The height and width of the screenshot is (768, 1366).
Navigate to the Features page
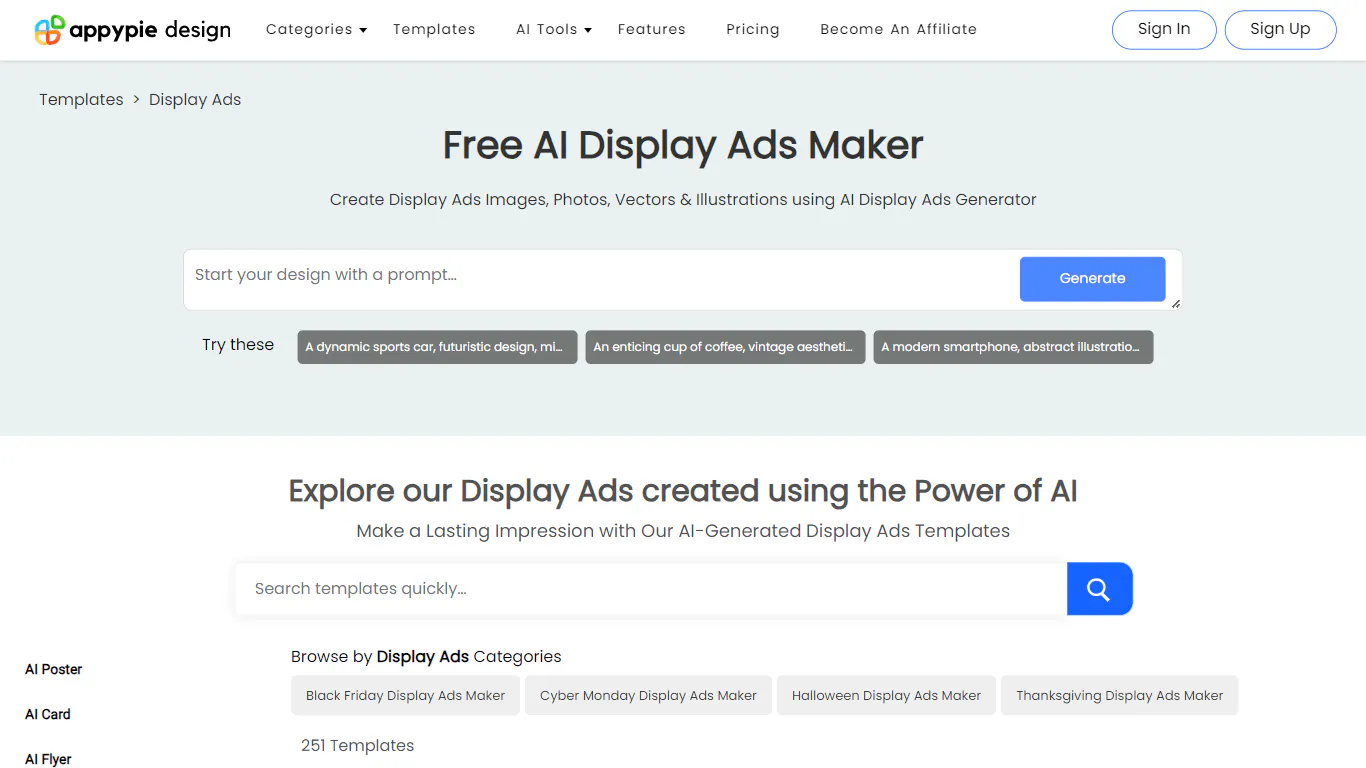[x=651, y=30]
